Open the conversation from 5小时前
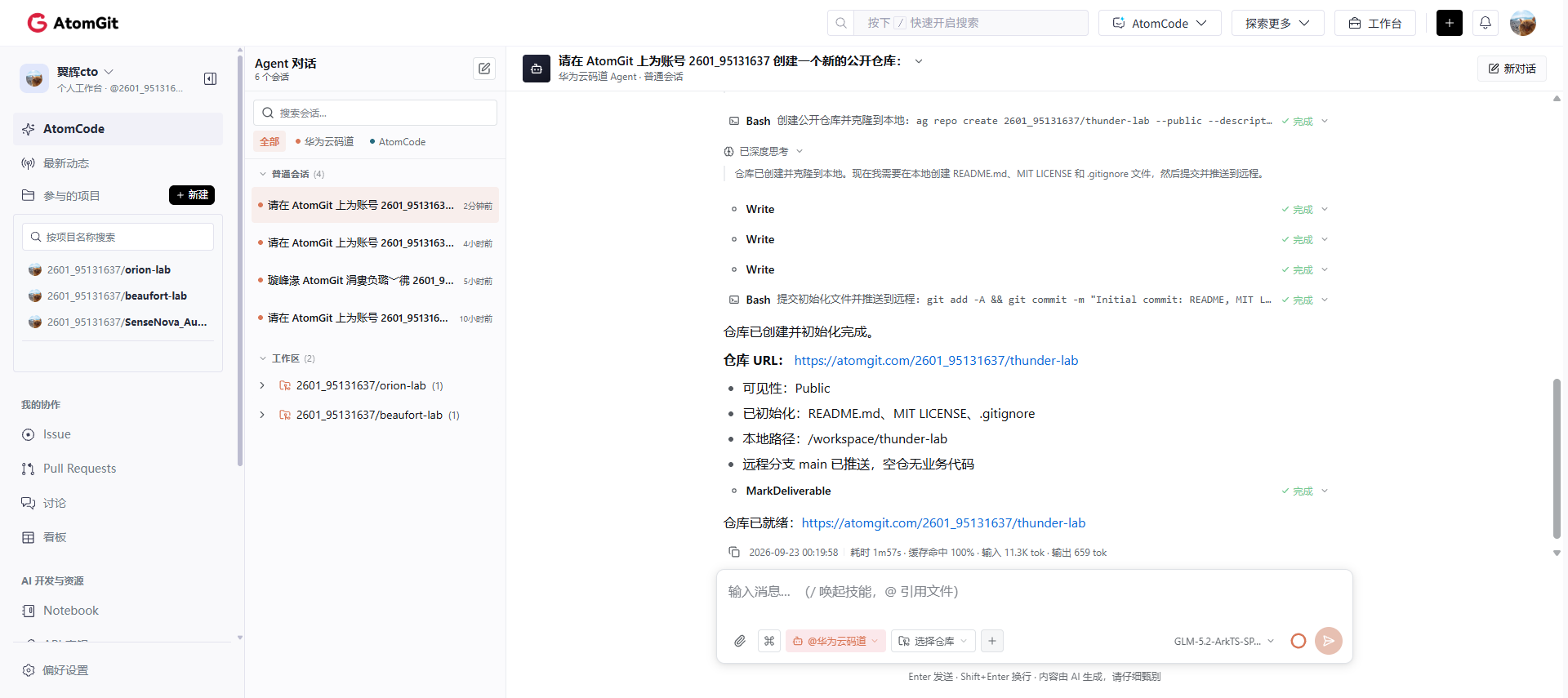Screen dimensions: 1568x698 click(376, 280)
